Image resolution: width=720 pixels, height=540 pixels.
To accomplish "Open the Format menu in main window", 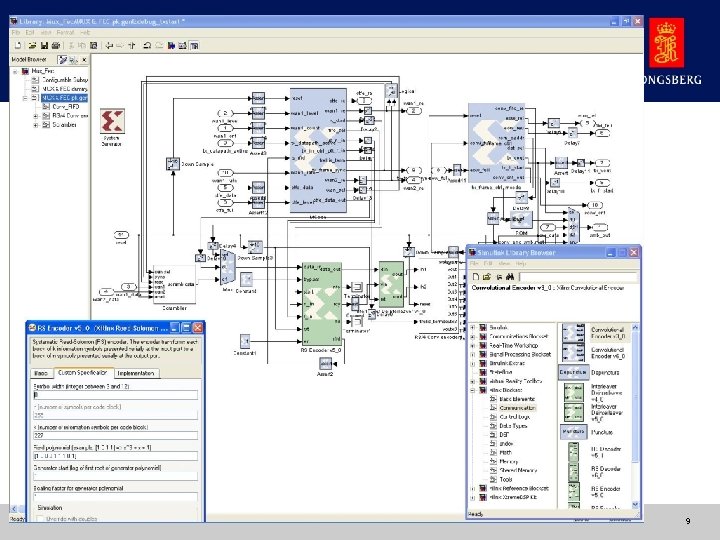I will click(65, 33).
